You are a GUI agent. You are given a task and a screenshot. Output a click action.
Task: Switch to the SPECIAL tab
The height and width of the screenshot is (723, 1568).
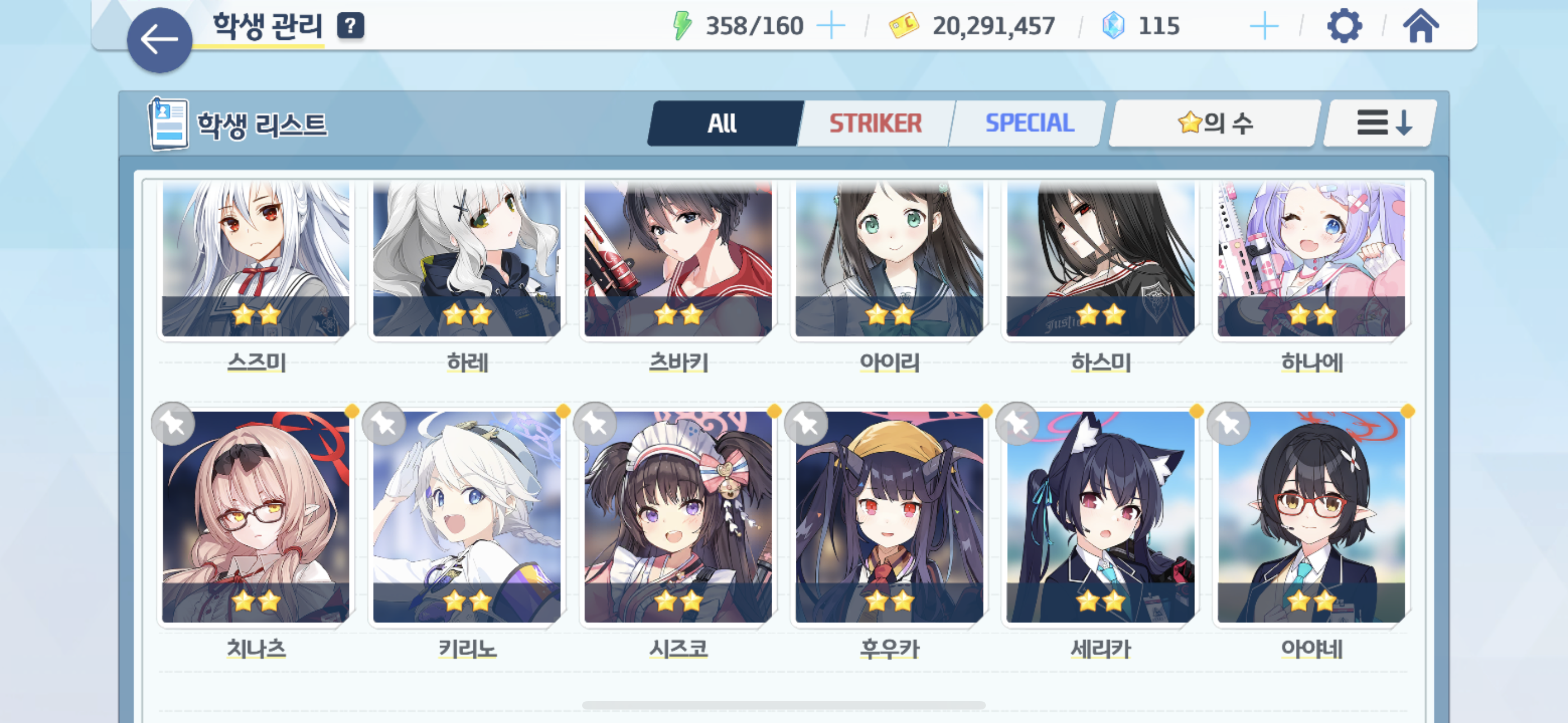point(1029,123)
